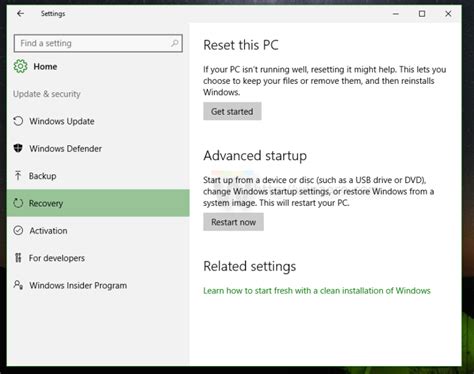Select the Backup section
The height and width of the screenshot is (374, 474).
pyautogui.click(x=98, y=176)
